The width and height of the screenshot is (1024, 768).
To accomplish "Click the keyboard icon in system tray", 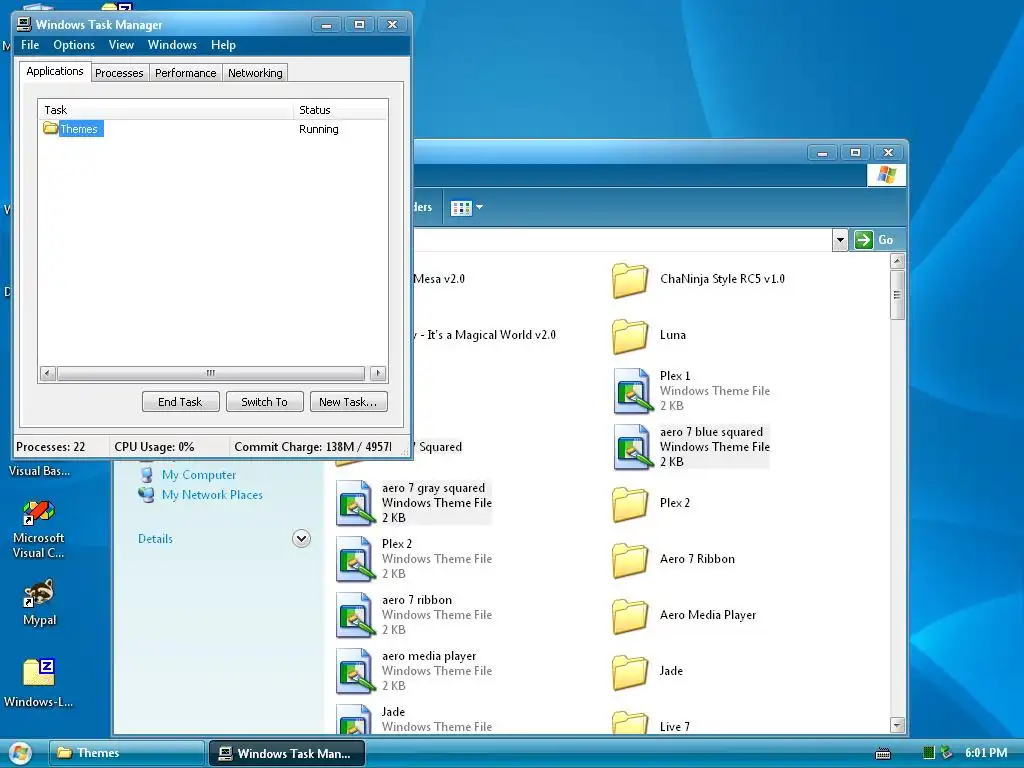I will (883, 754).
